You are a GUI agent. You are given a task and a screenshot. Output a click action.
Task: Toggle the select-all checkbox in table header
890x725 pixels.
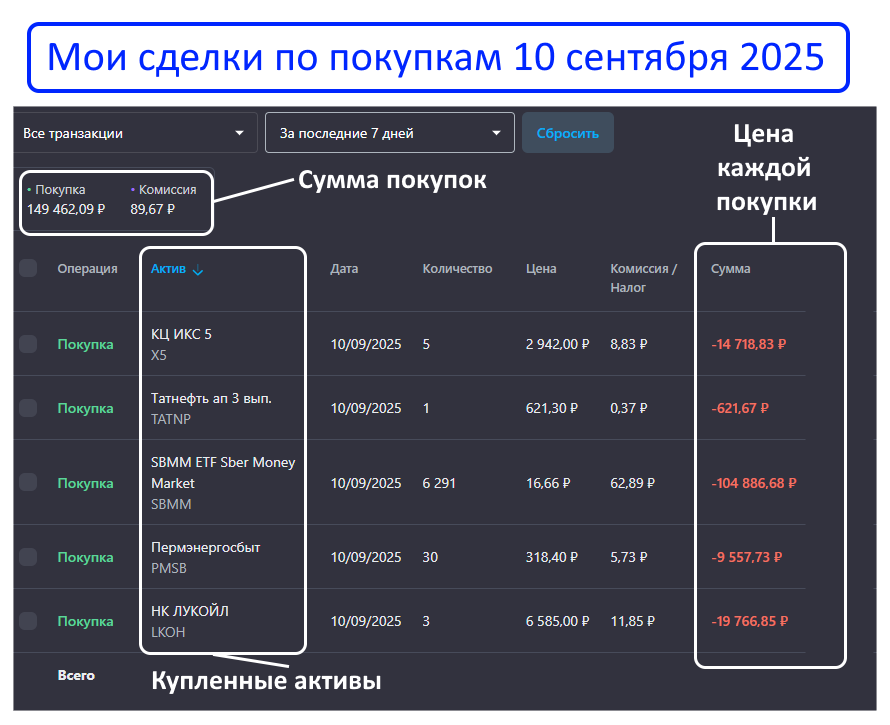tap(28, 268)
